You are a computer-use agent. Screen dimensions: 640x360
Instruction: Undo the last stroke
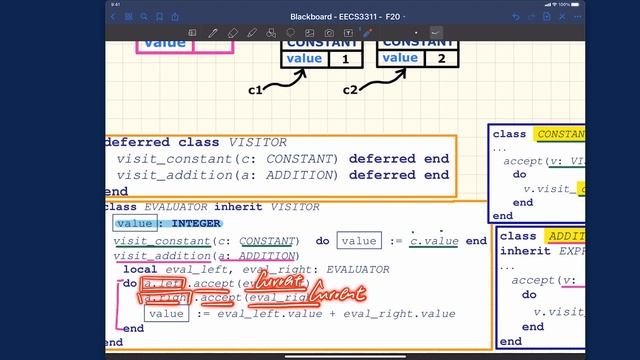coord(516,17)
